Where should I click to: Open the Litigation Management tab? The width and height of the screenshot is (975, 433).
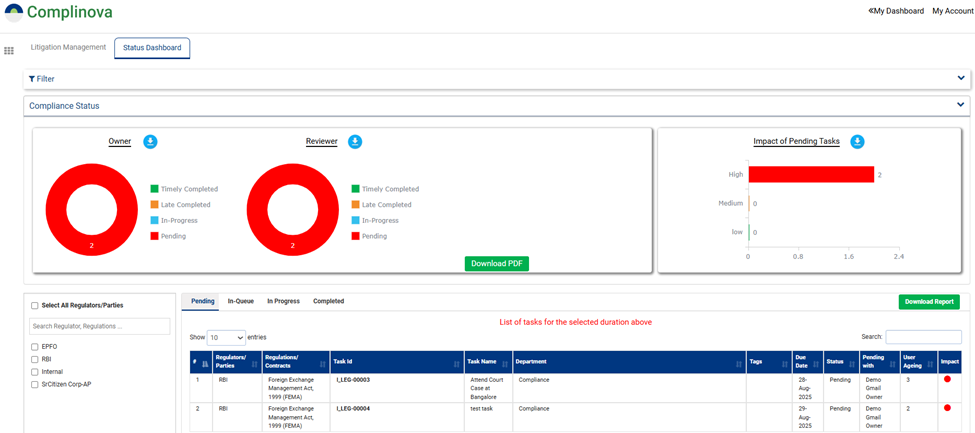point(68,47)
